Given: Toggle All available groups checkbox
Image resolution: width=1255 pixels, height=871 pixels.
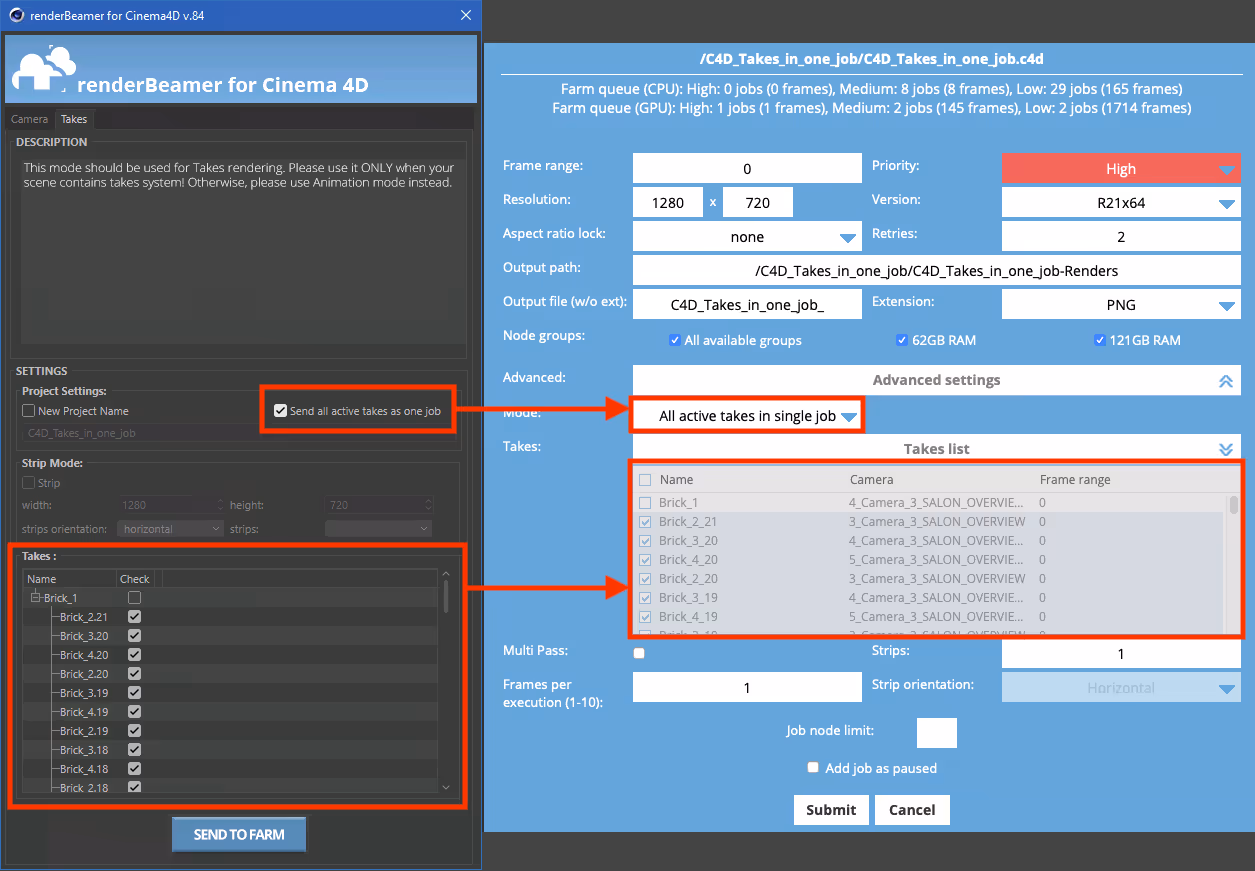Looking at the screenshot, I should (x=675, y=340).
